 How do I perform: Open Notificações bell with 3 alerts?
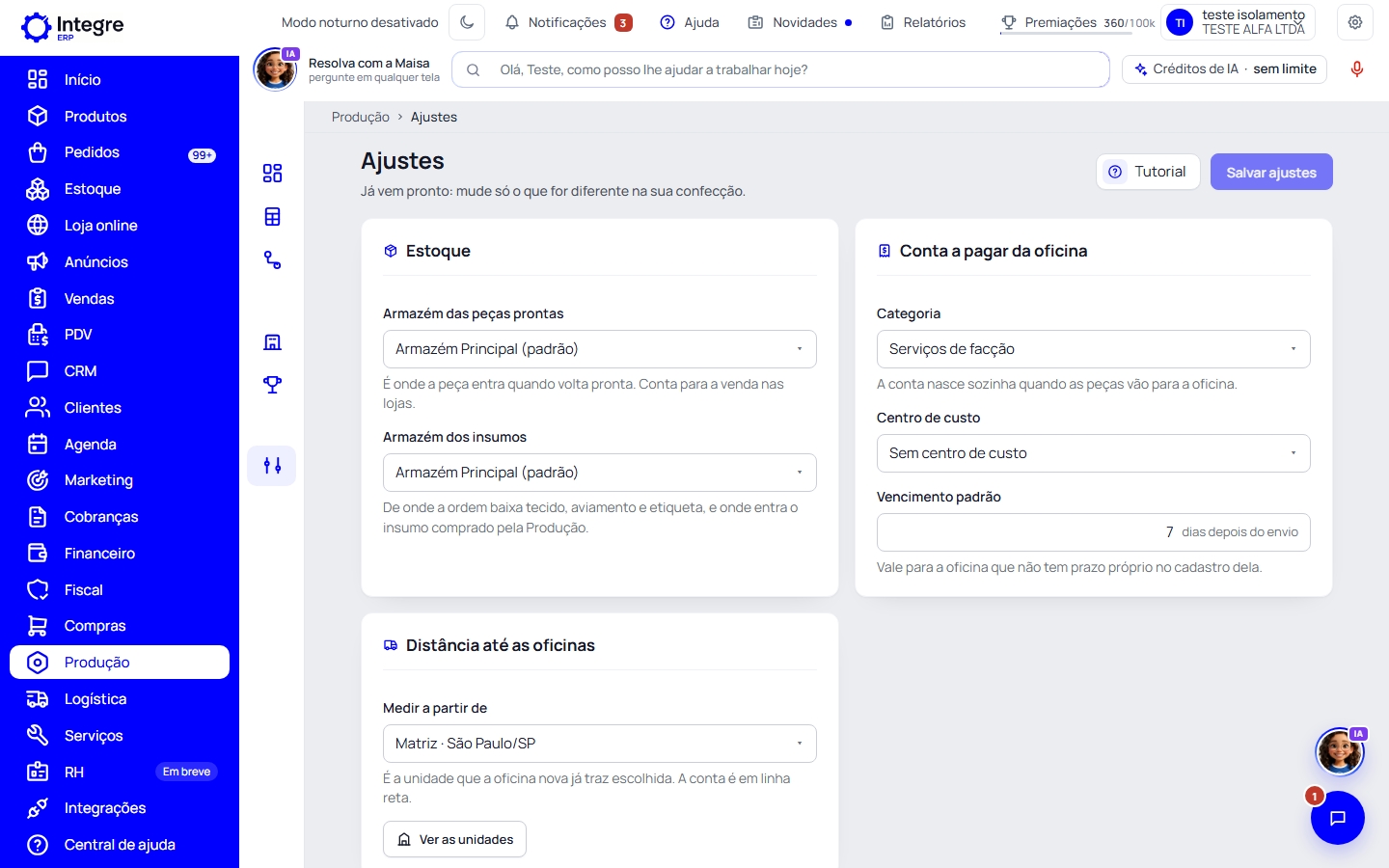point(568,22)
